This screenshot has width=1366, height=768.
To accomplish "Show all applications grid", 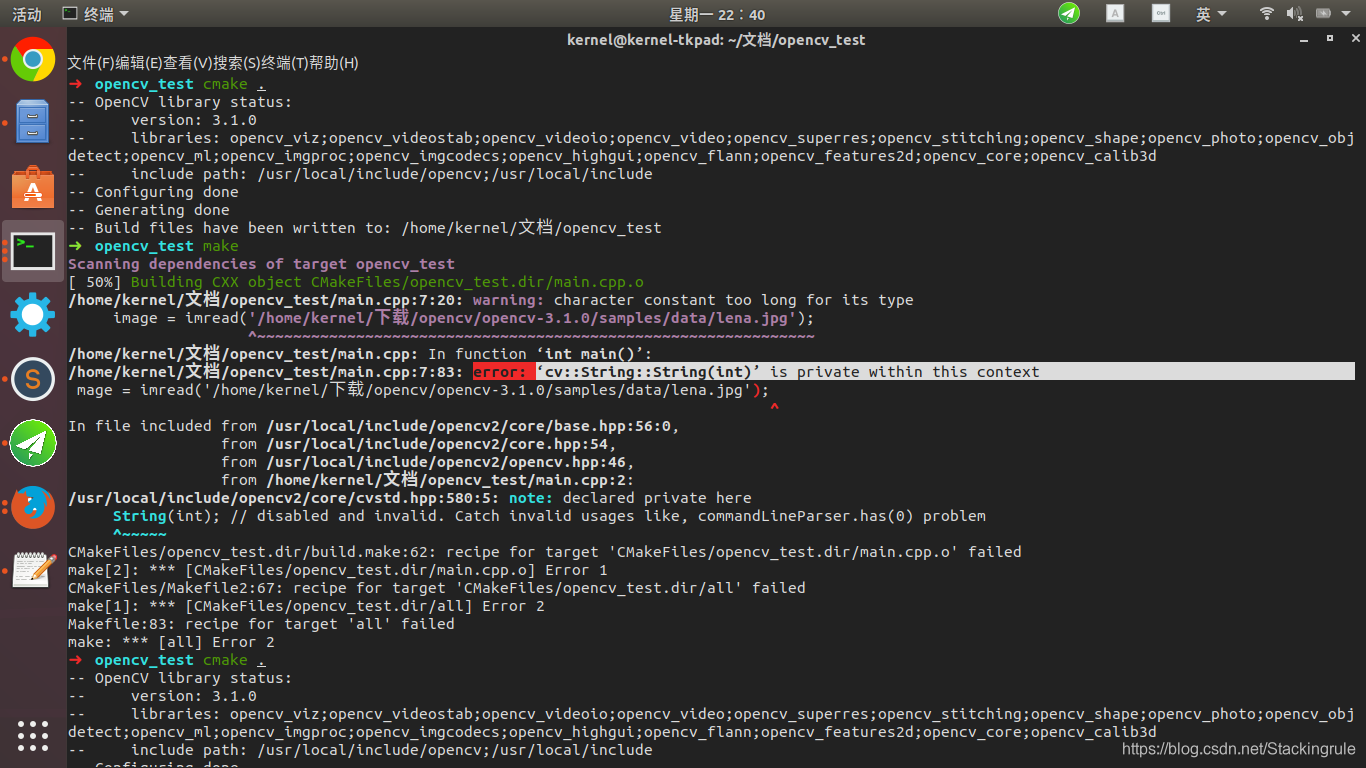I will [x=33, y=734].
